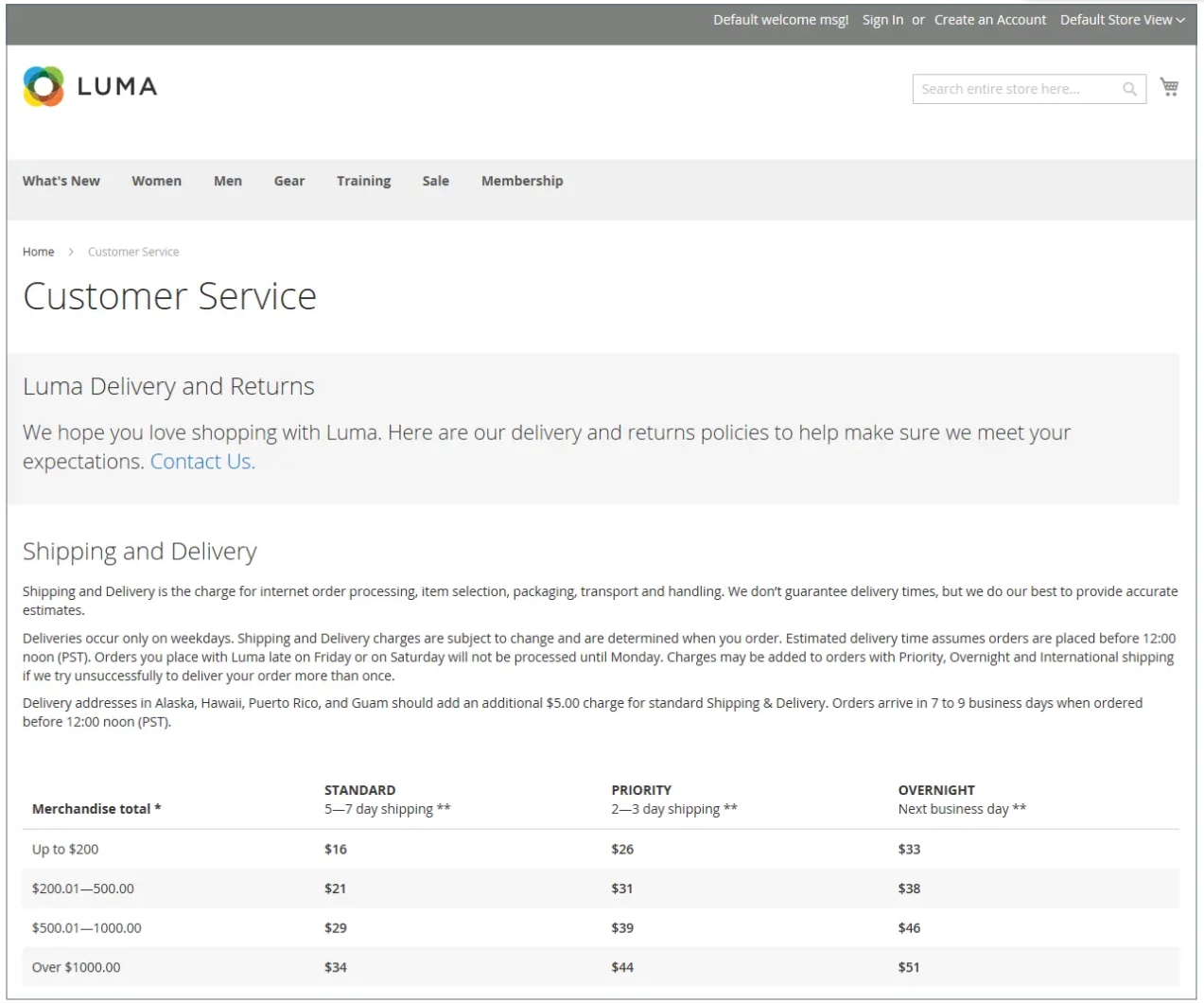This screenshot has height=1003, width=1204.
Task: Click the Over $1000.00 table row label
Action: [77, 967]
